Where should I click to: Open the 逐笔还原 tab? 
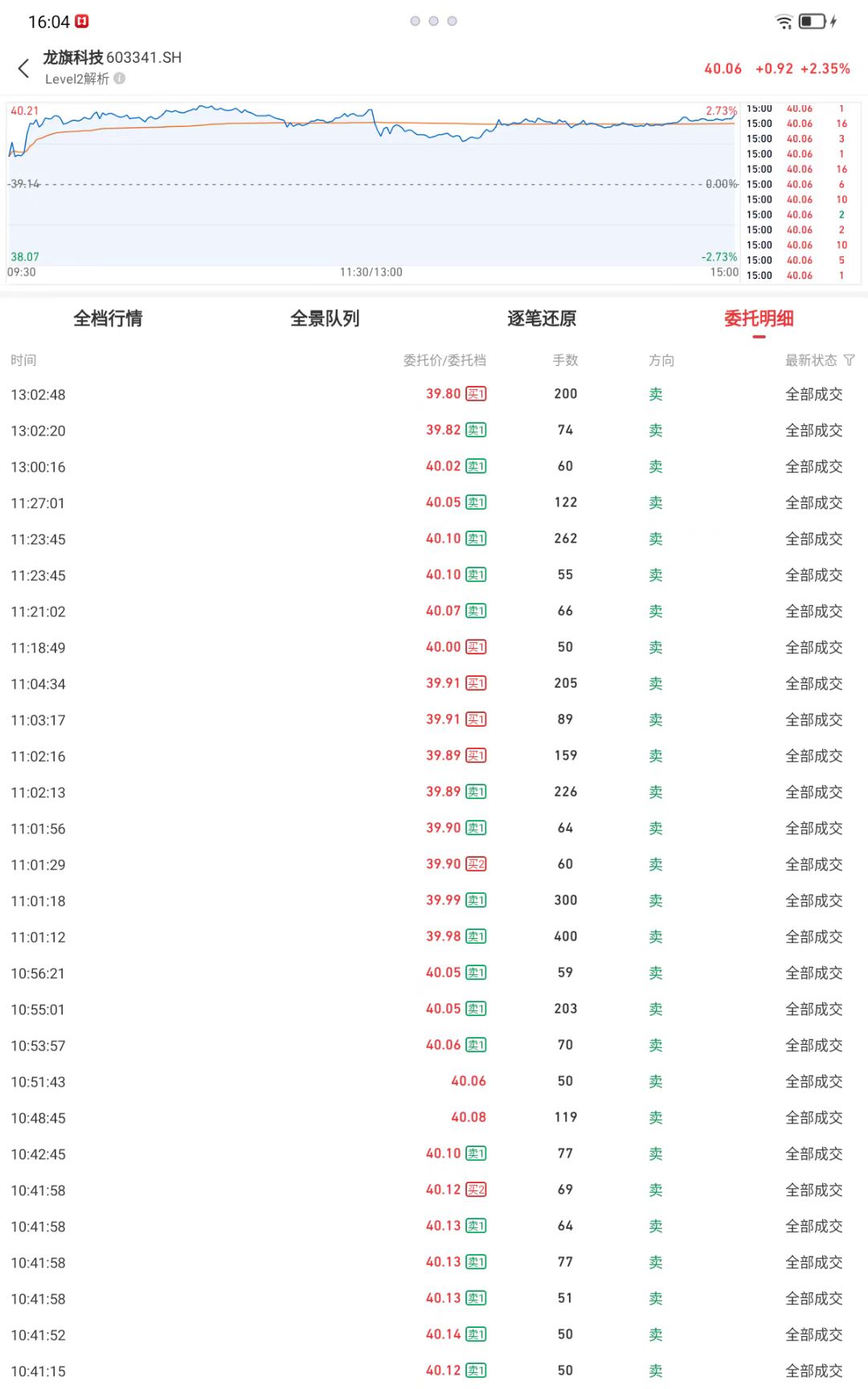coord(542,318)
